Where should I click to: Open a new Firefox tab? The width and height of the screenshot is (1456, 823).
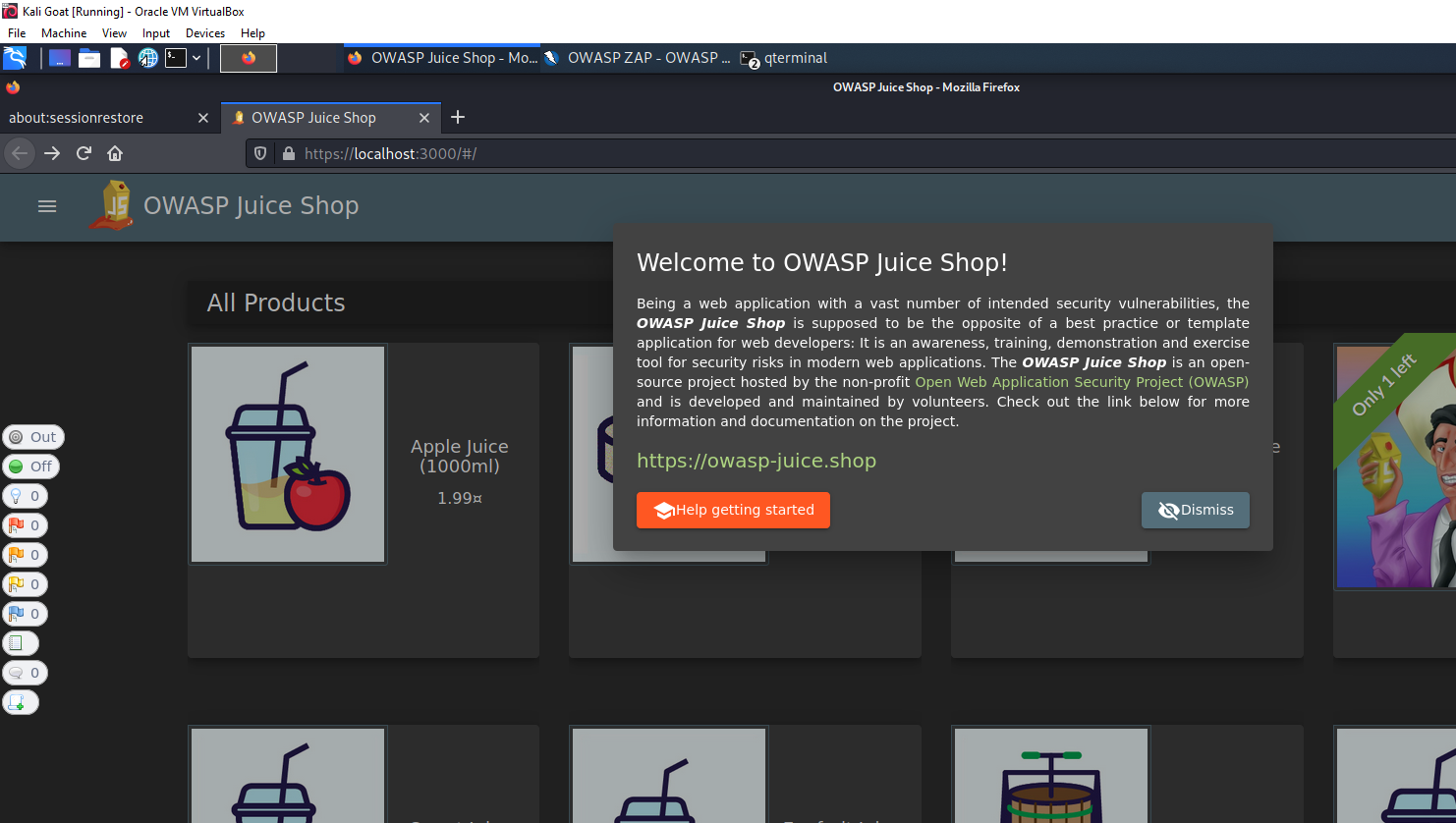[458, 118]
